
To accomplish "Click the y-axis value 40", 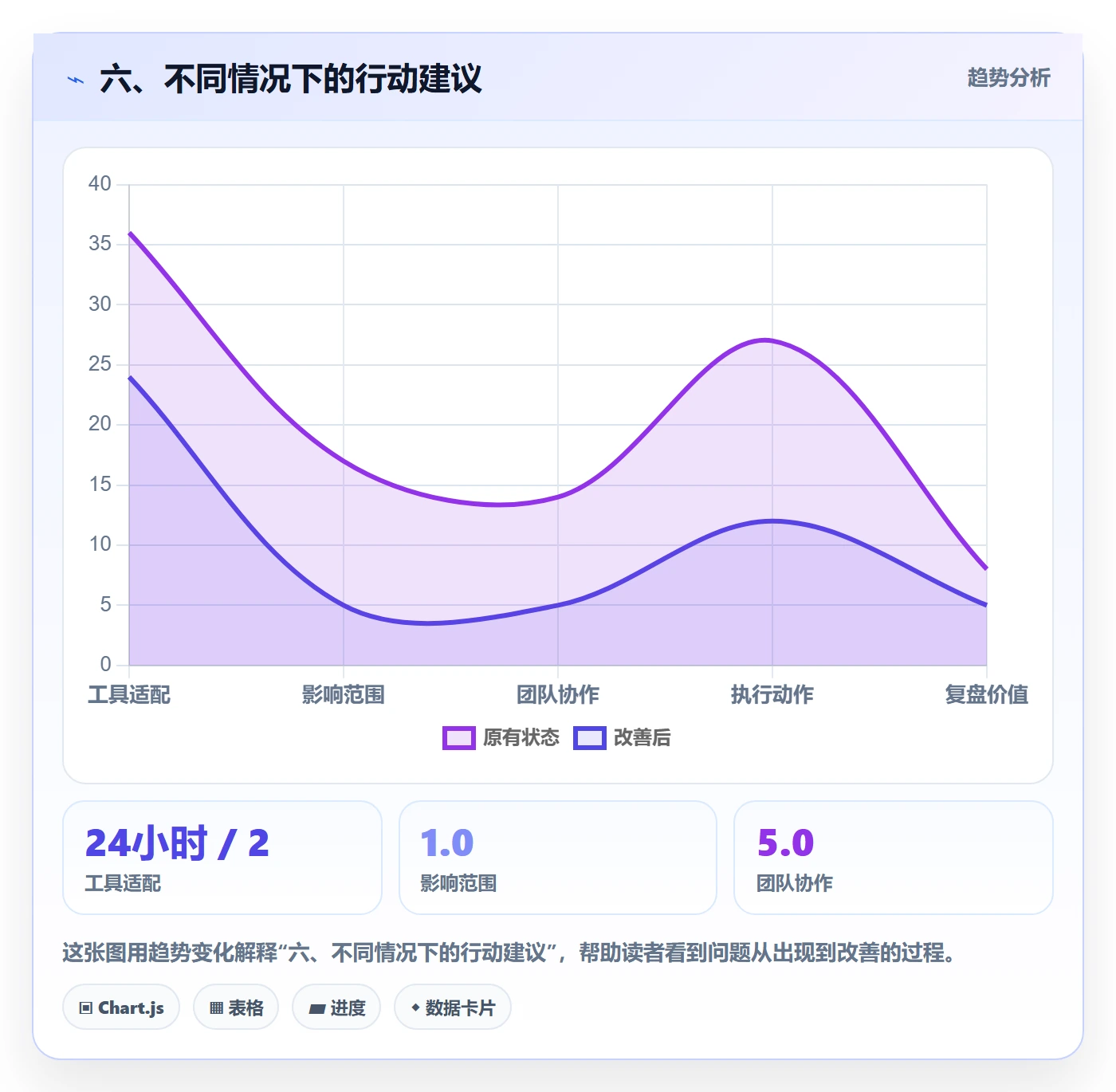I will (x=100, y=184).
